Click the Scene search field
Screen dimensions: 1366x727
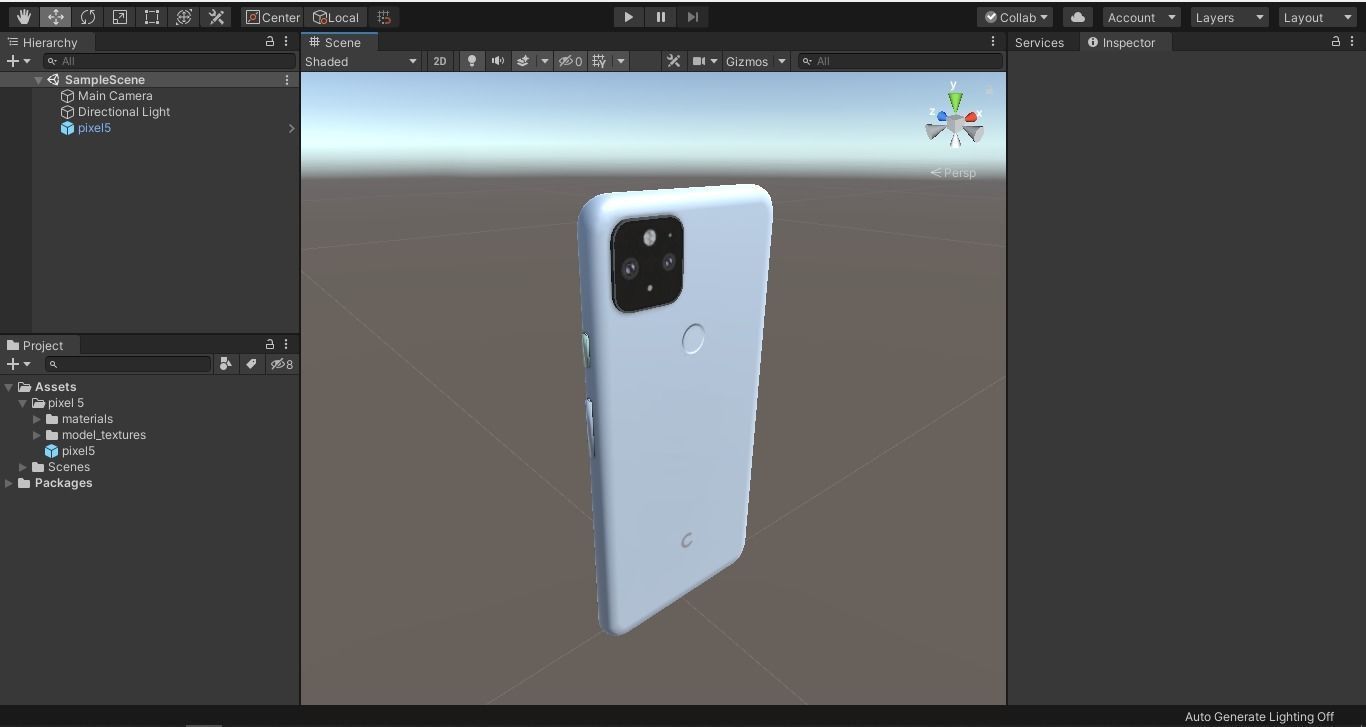click(900, 61)
